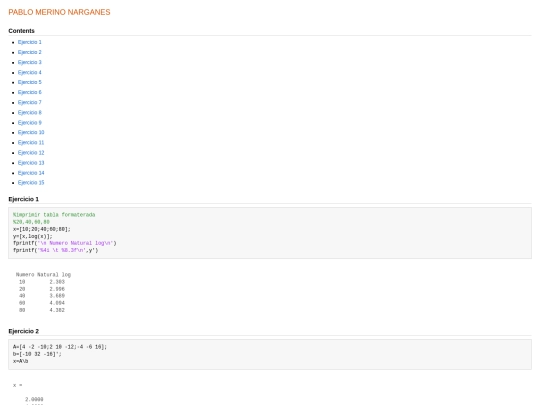
Task: Open the Ejercicio 2 contents link
Action: (x=30, y=52)
